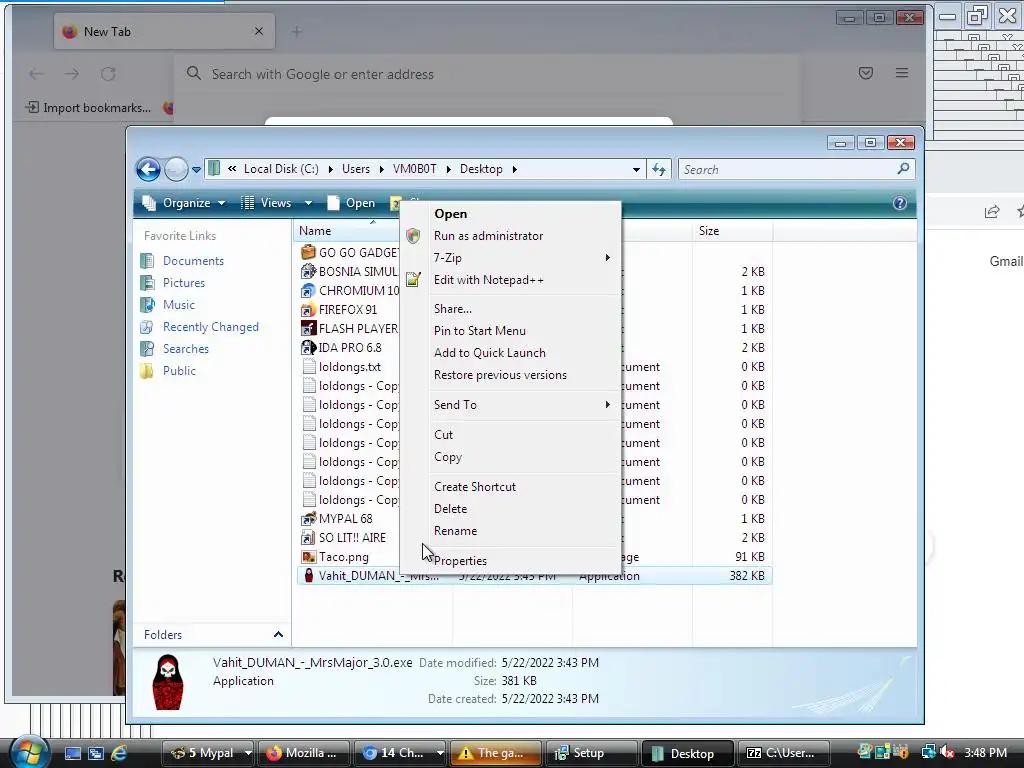Sort files by Name column header
Viewport: 1024px width, 768px height.
click(x=315, y=231)
